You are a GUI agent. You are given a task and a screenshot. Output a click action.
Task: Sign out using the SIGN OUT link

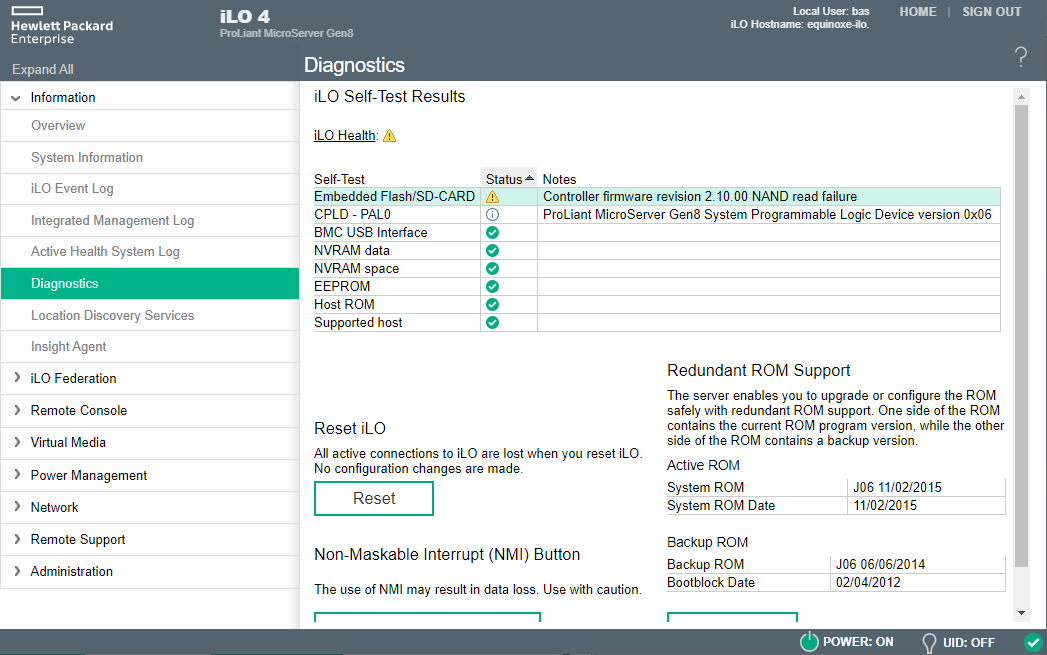(x=990, y=12)
